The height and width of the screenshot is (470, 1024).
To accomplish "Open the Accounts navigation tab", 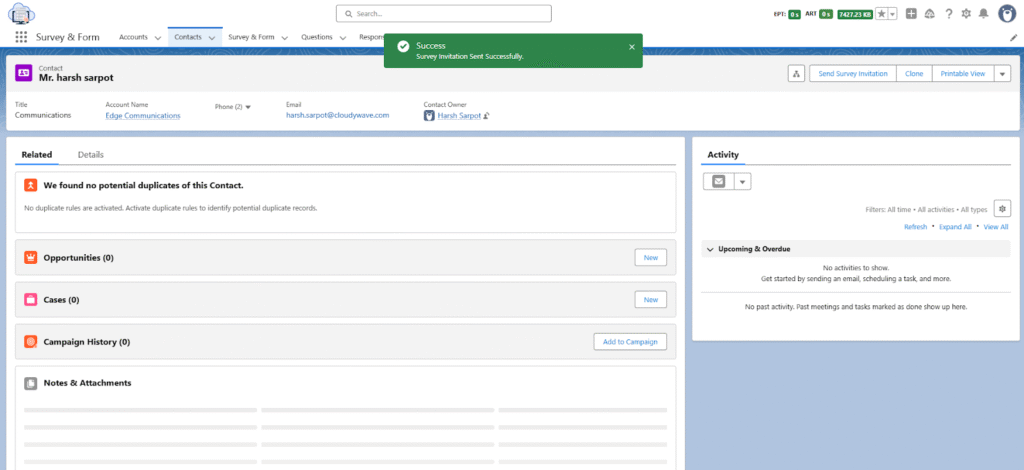I will pos(133,37).
